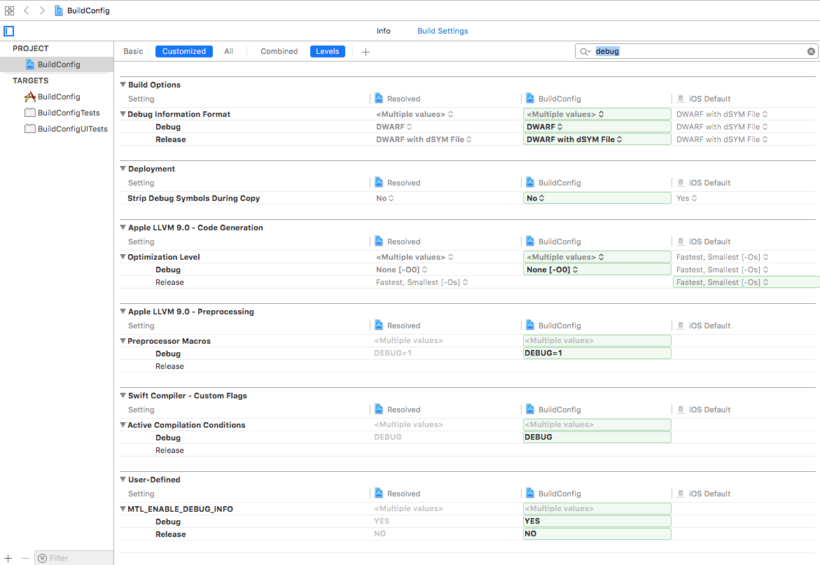Click BuildConfig column icon in User-Defined section
Viewport: 820px width, 565px height.
(530, 493)
